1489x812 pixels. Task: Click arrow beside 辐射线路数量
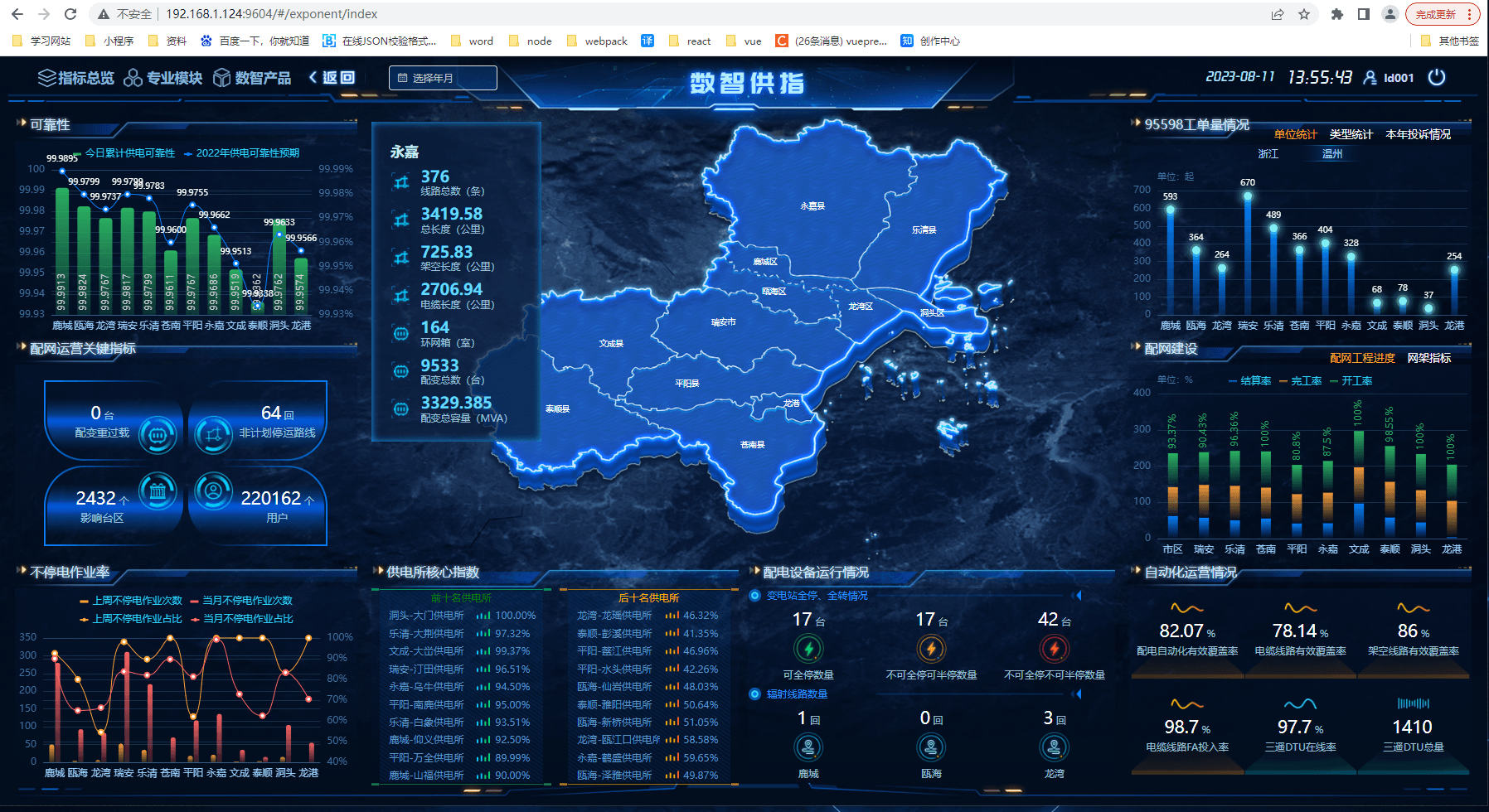1077,694
